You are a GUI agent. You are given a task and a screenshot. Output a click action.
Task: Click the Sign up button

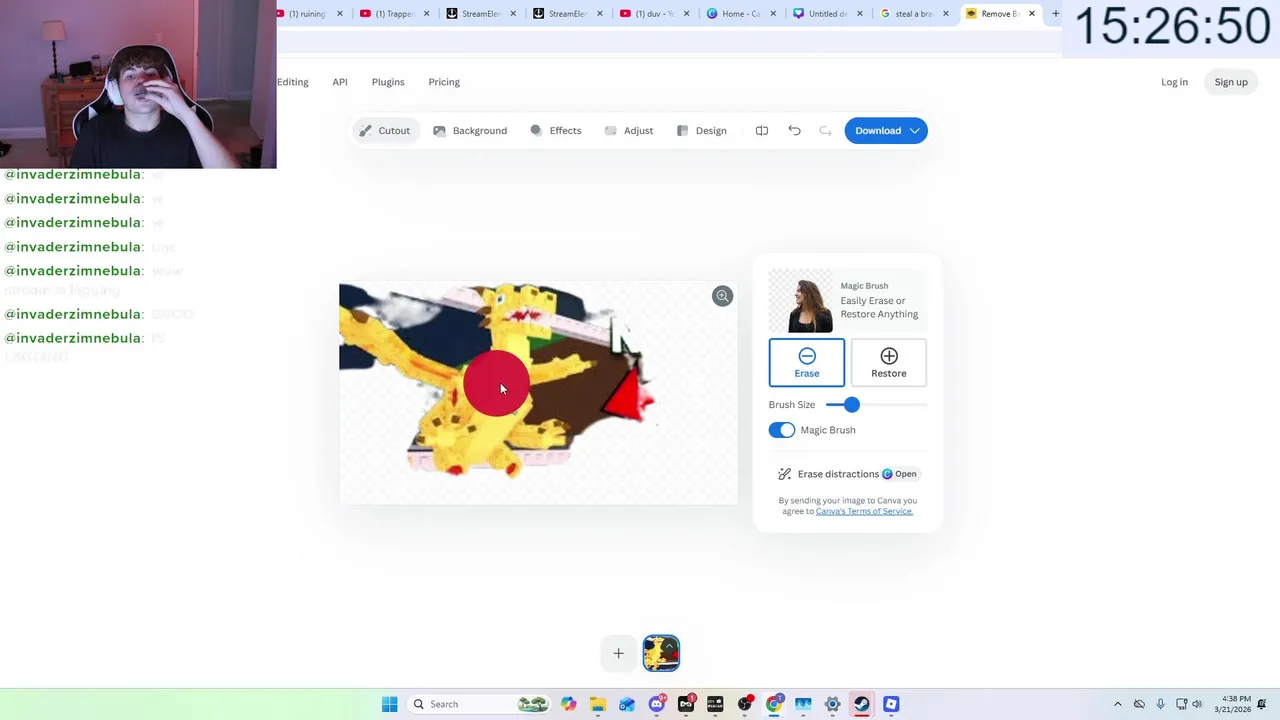(x=1231, y=82)
